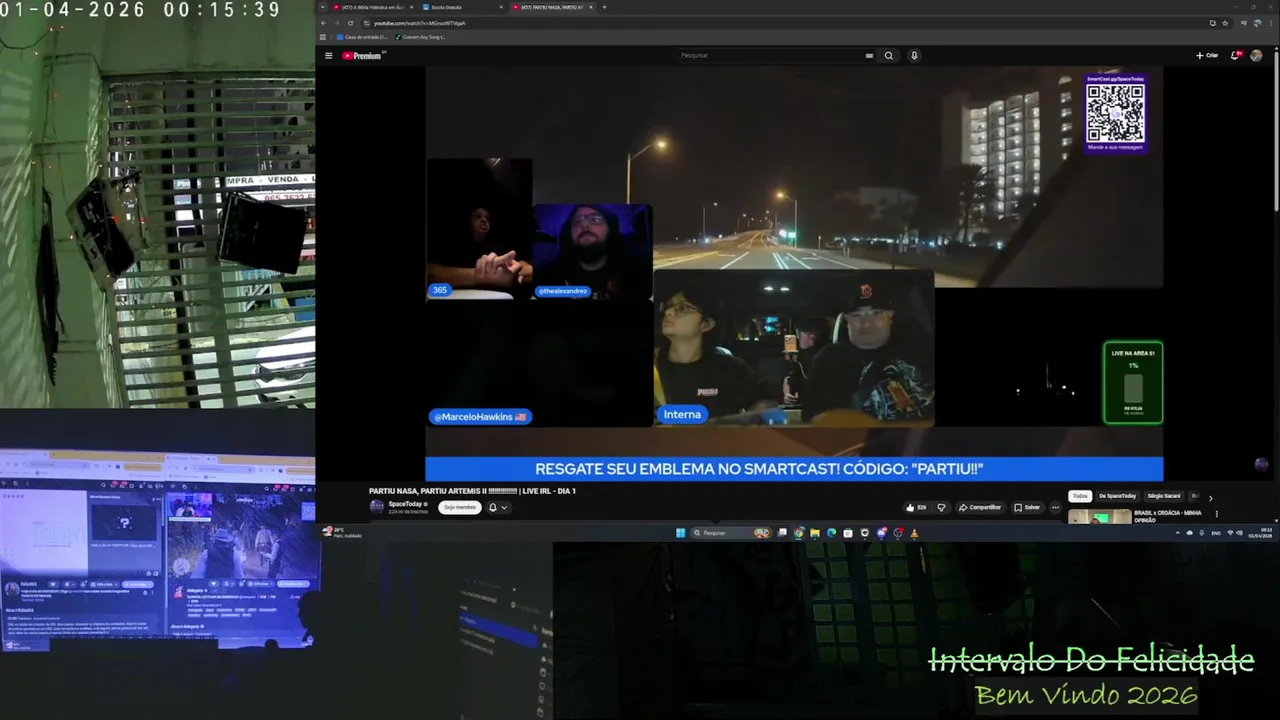1280x720 pixels.
Task: Open the Chrome three-dot menu
Action: [1270, 23]
